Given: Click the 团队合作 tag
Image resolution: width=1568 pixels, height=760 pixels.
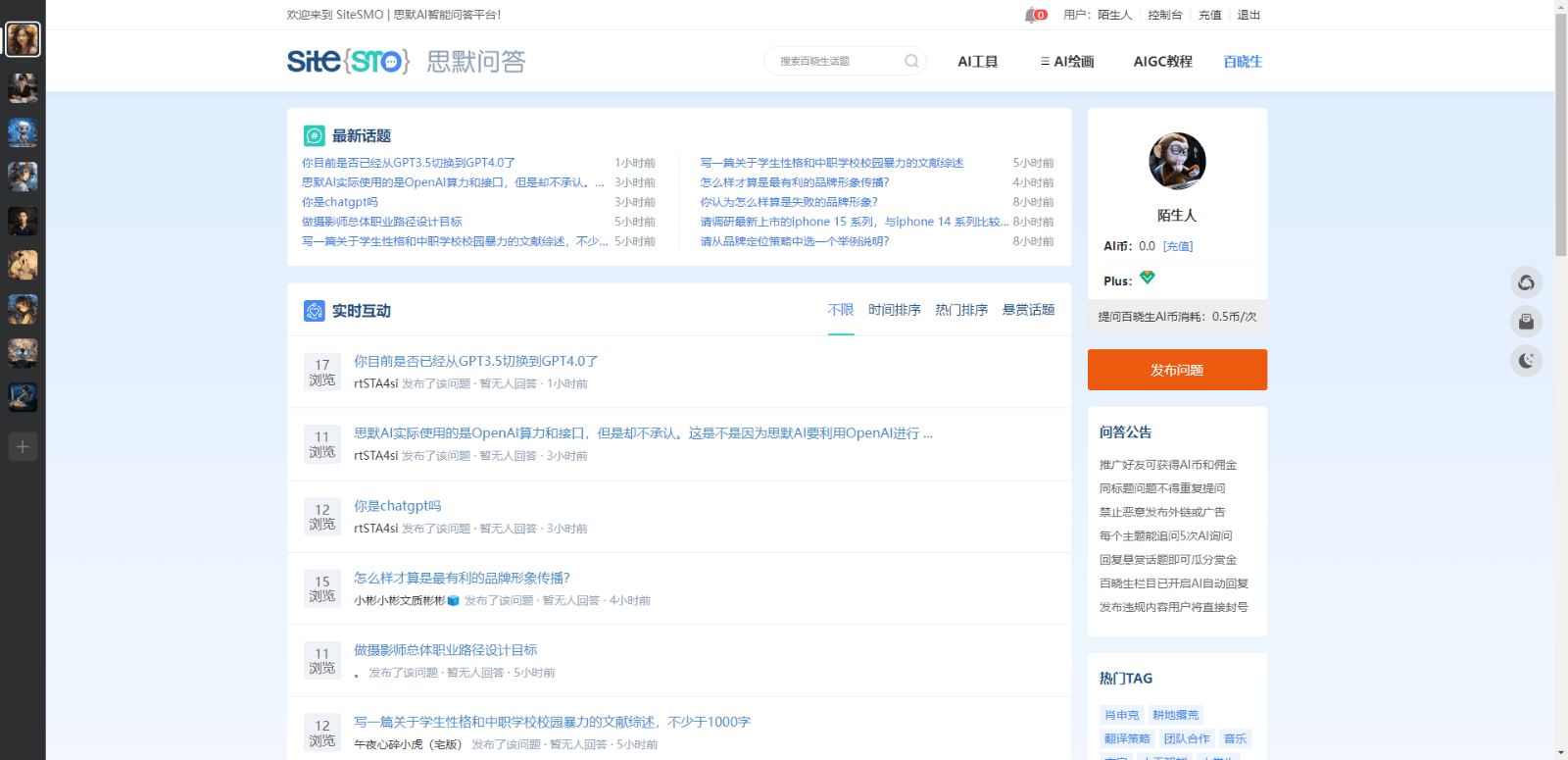Looking at the screenshot, I should tap(1187, 738).
